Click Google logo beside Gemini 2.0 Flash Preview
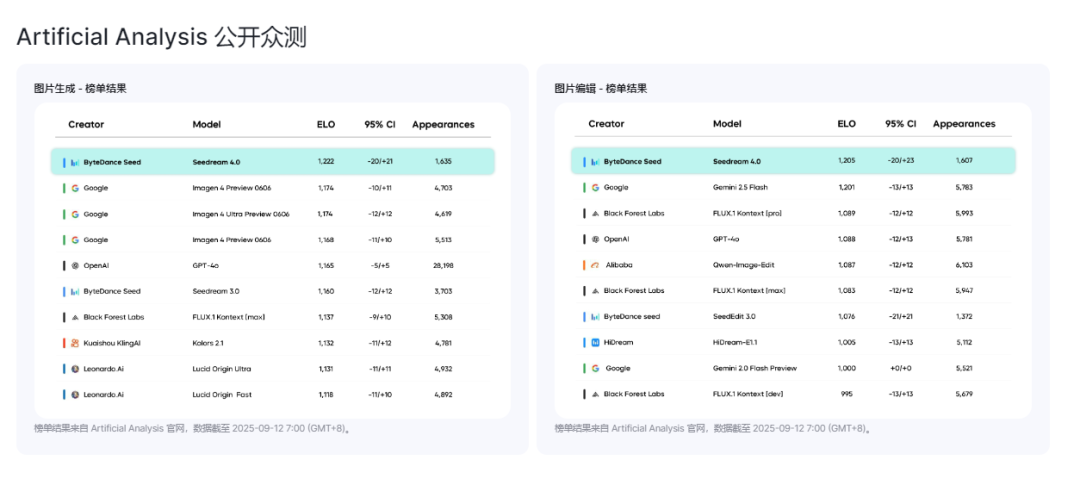Image resolution: width=1080 pixels, height=485 pixels. (595, 369)
